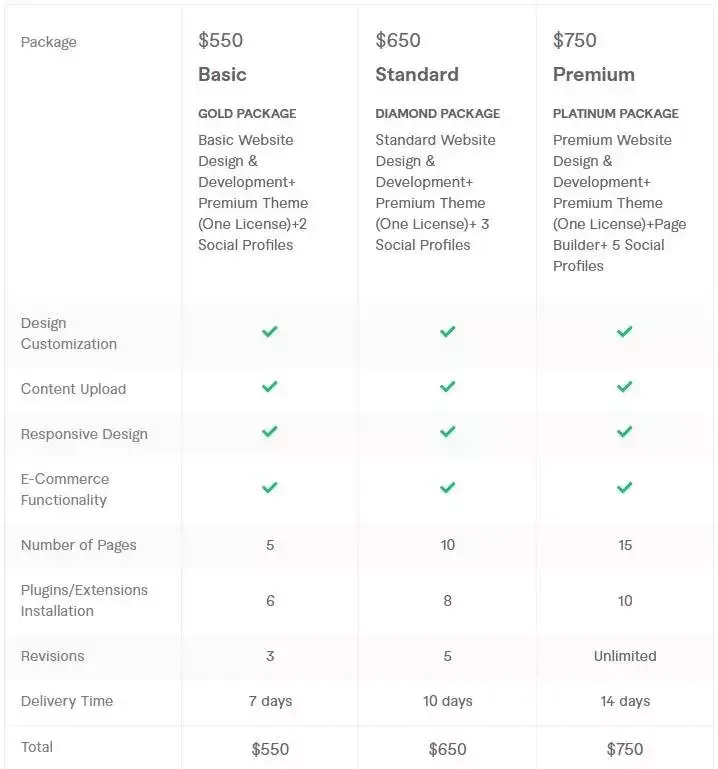718x769 pixels.
Task: Click Premium column Content Upload checkmark
Action: tap(625, 387)
